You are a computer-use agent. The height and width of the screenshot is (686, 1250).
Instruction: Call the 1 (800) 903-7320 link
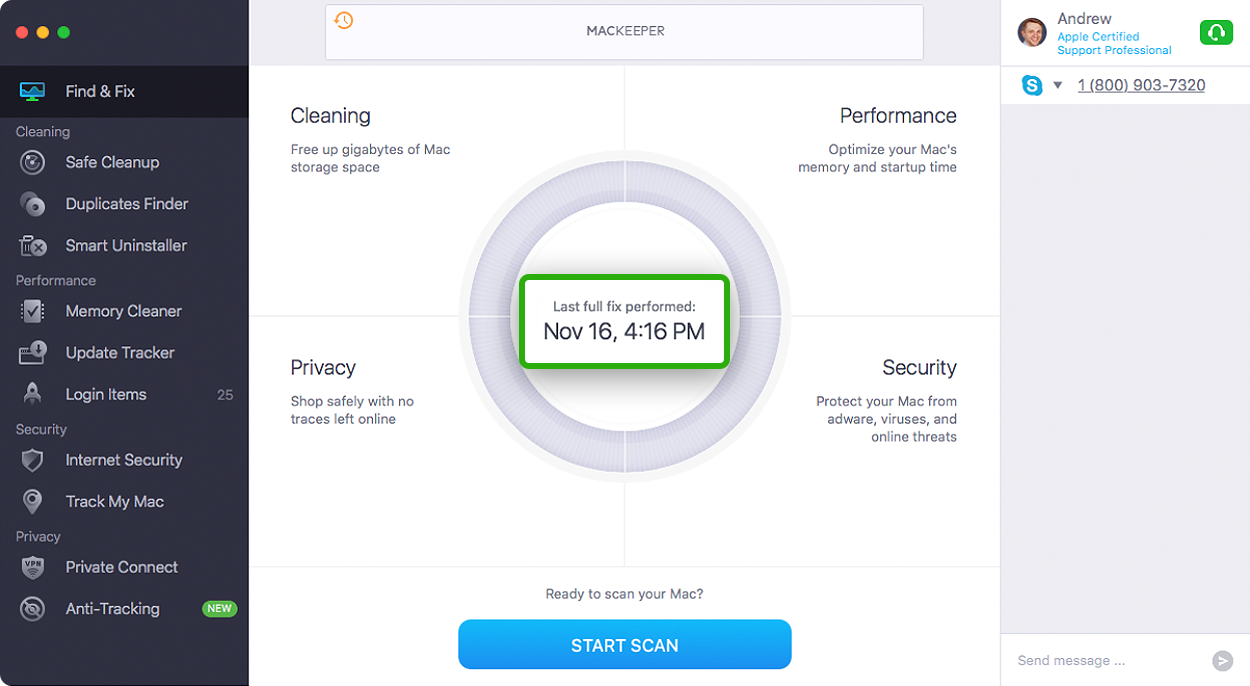click(1141, 85)
